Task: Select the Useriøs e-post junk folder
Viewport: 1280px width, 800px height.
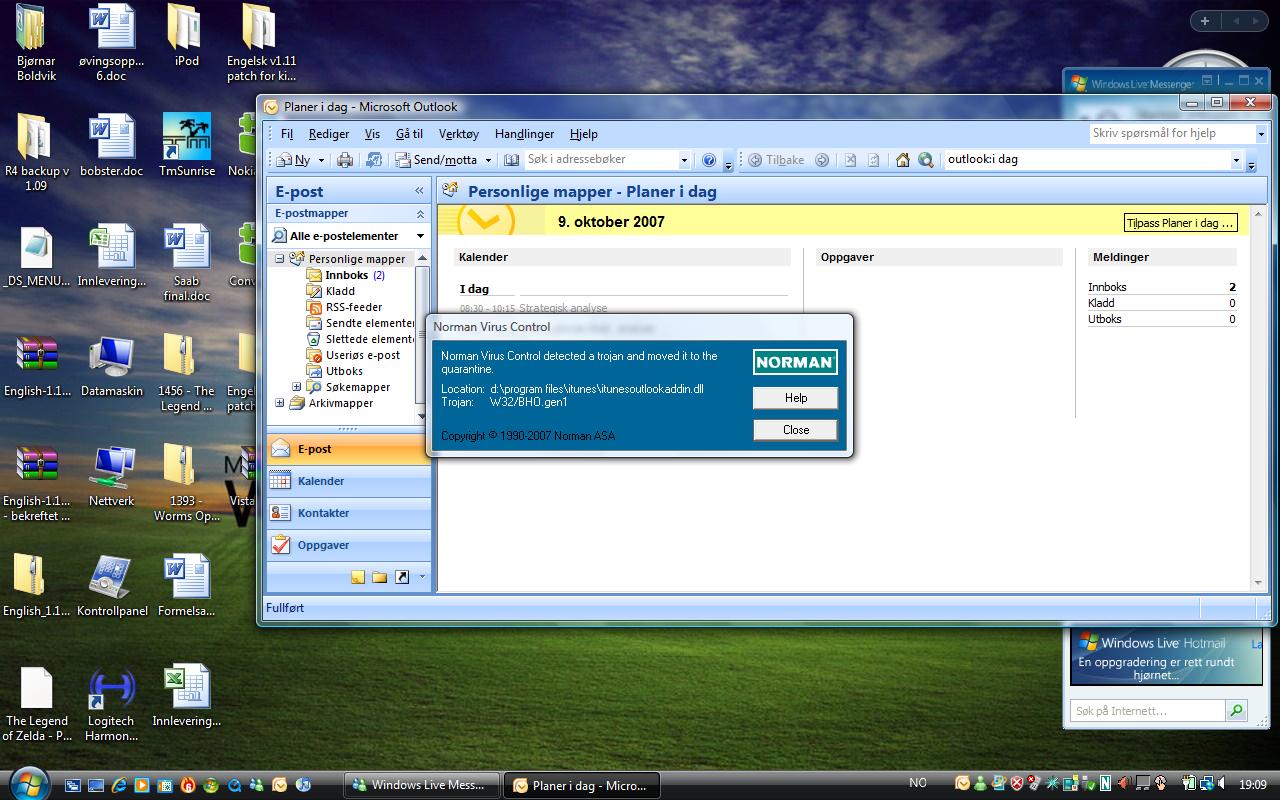Action: click(354, 355)
